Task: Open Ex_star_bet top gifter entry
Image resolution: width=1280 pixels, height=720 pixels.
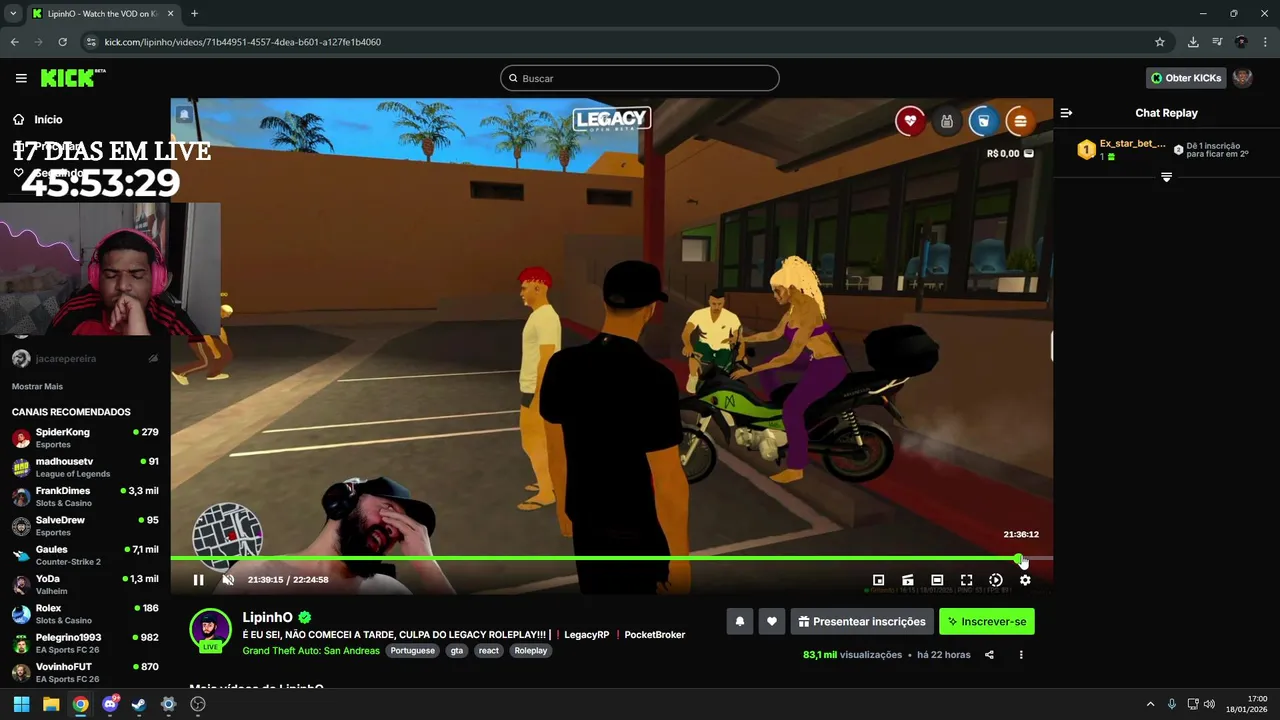Action: point(1121,150)
